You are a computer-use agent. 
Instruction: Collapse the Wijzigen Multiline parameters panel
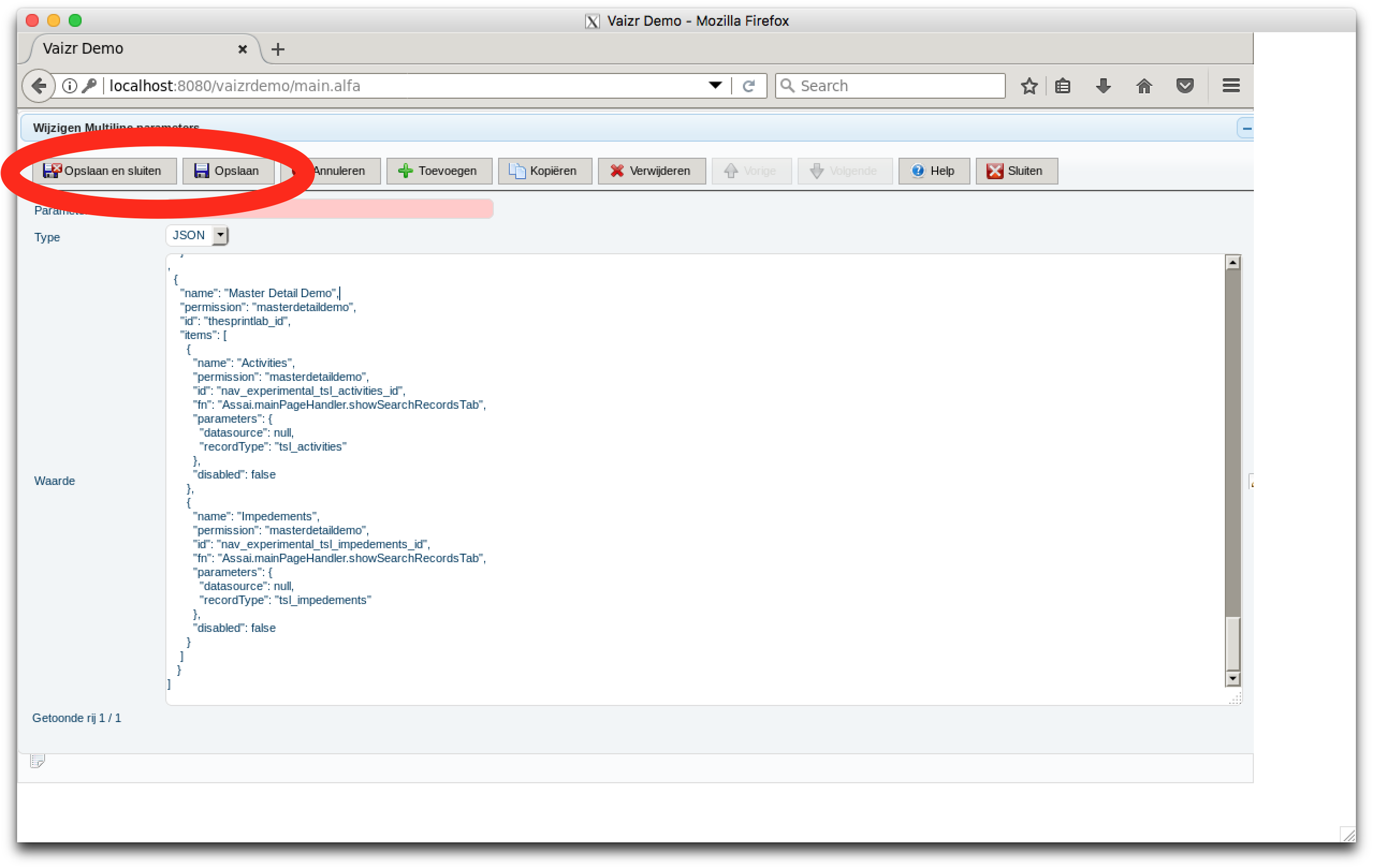[x=1246, y=128]
